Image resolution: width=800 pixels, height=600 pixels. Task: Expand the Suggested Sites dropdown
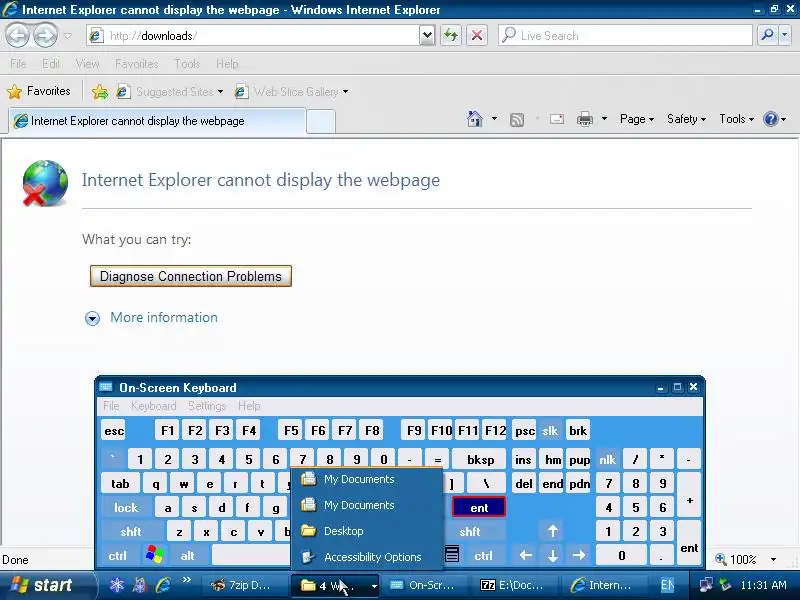[220, 92]
